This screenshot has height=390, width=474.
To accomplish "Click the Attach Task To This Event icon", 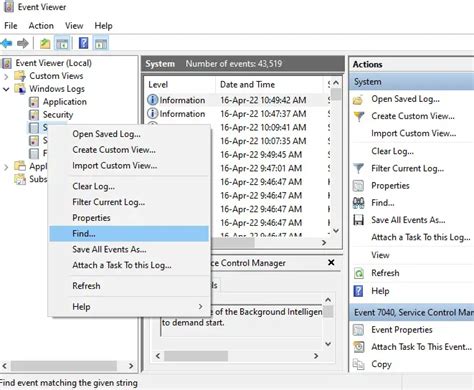I will 359,347.
